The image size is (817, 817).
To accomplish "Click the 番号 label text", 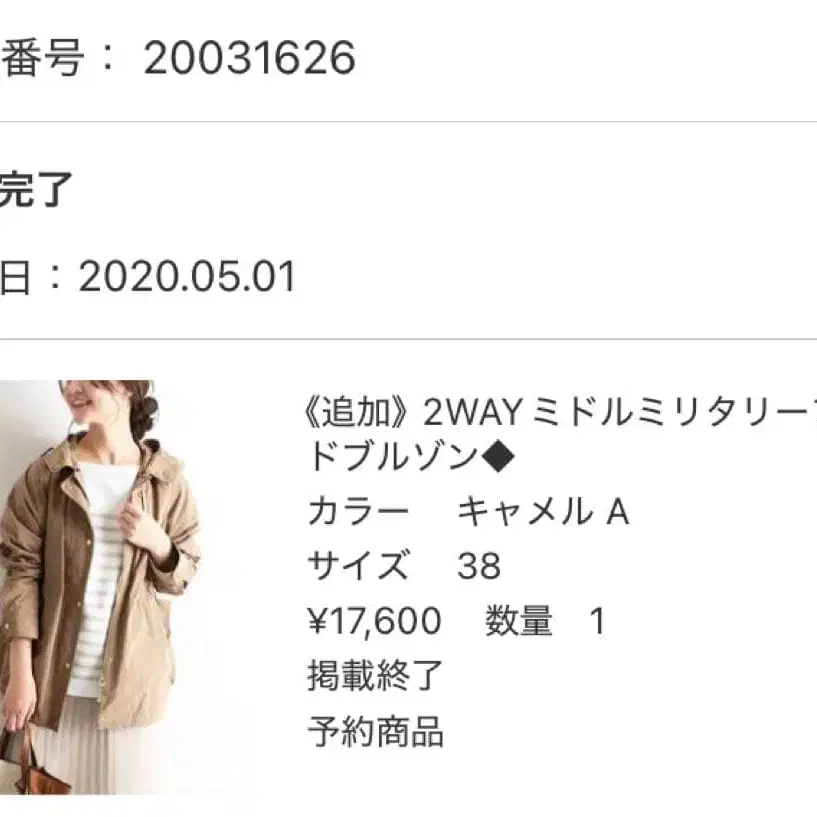I will (43, 57).
